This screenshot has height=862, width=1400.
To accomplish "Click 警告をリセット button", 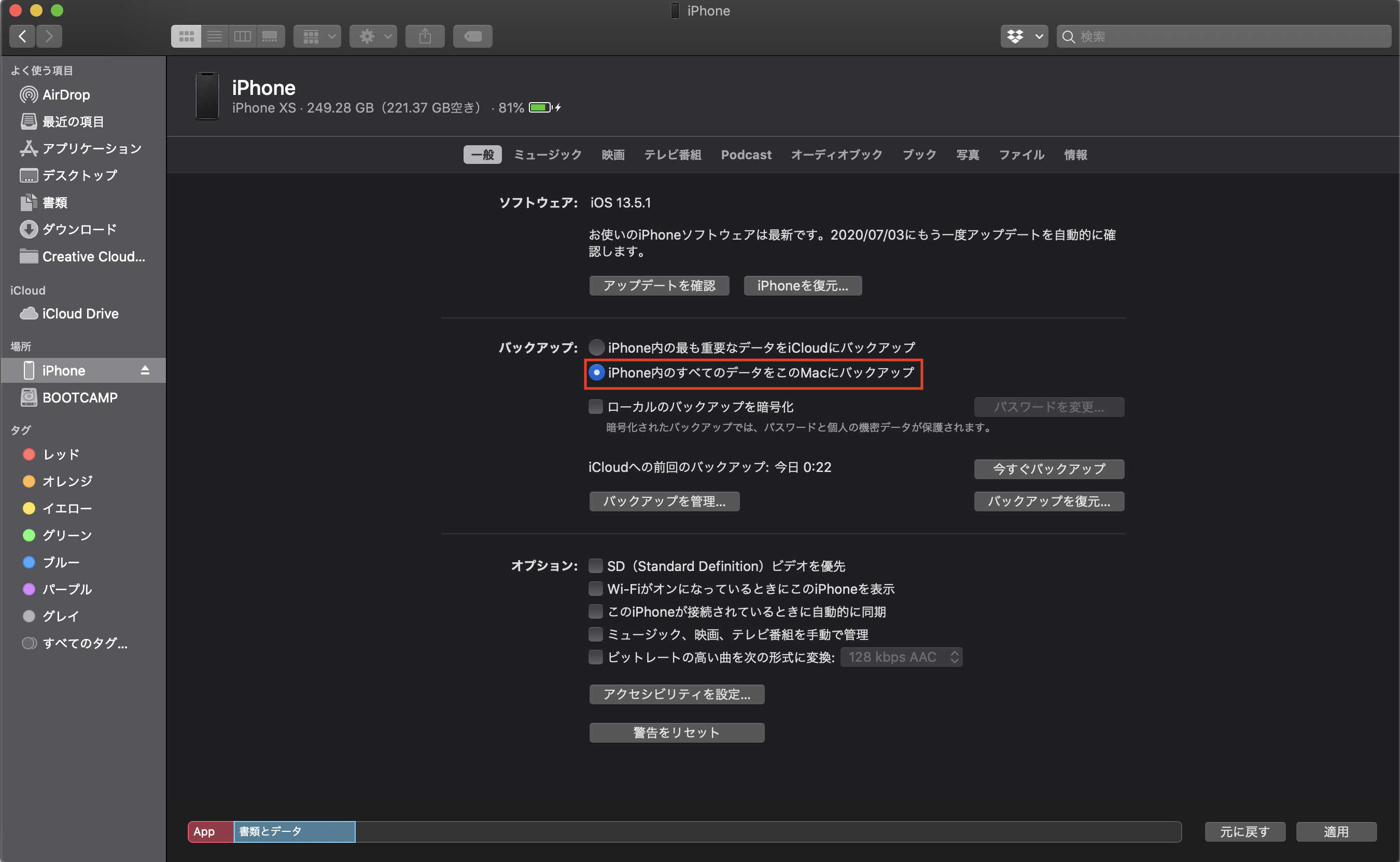I will [677, 732].
